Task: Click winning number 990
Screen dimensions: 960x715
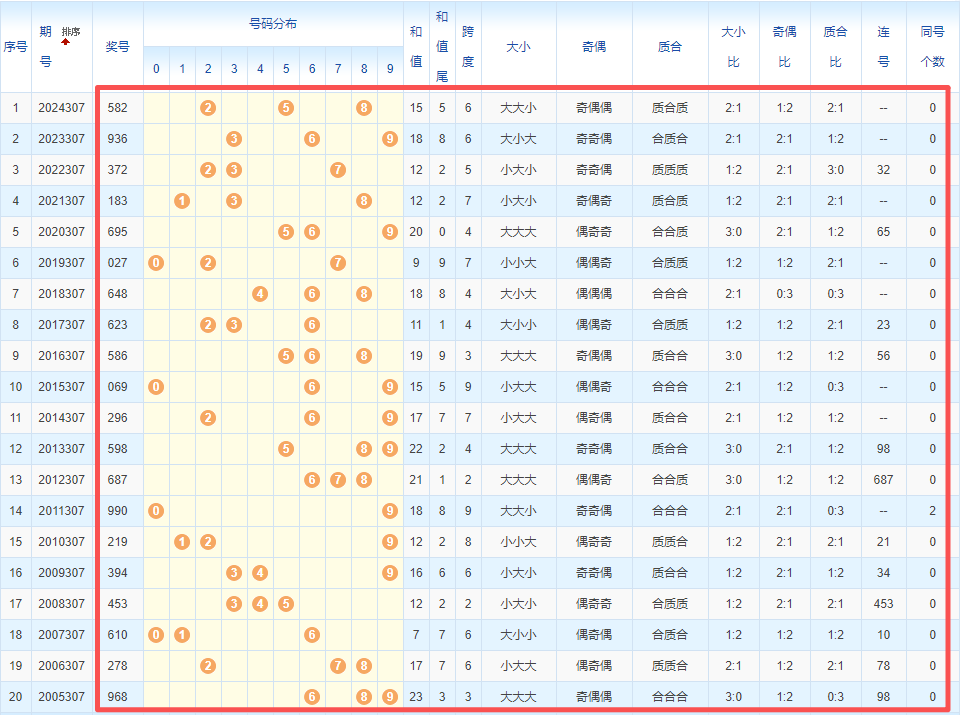Action: click(118, 511)
